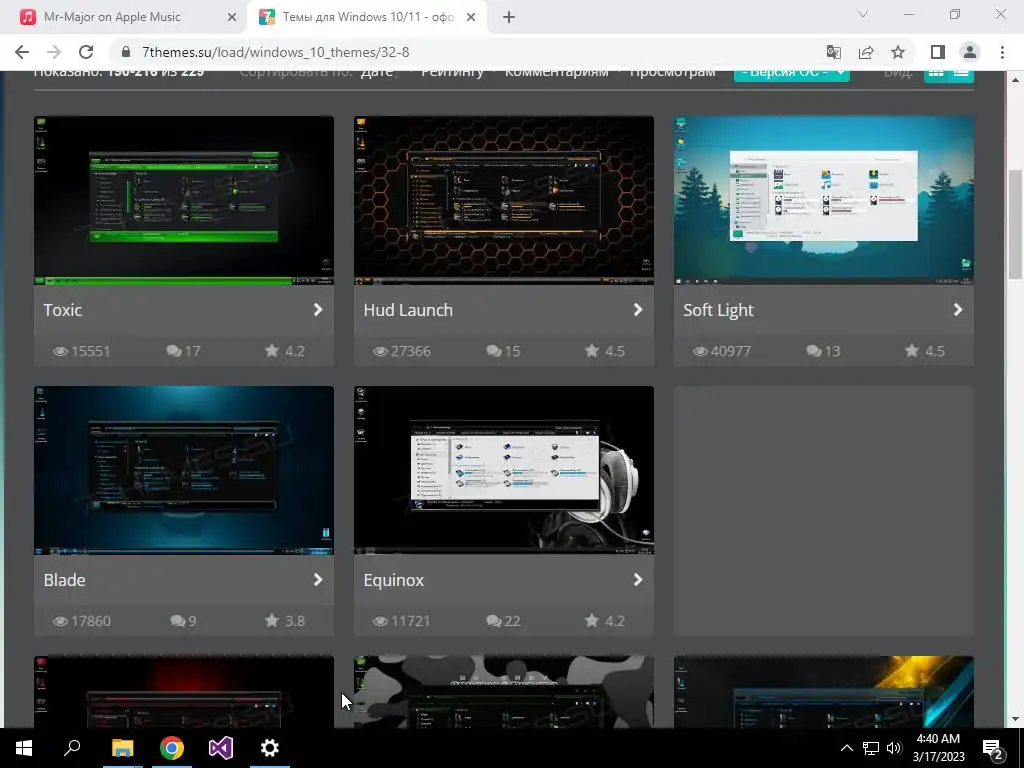Click the star icon under Equinox
Viewport: 1024px width, 768px height.
[592, 620]
